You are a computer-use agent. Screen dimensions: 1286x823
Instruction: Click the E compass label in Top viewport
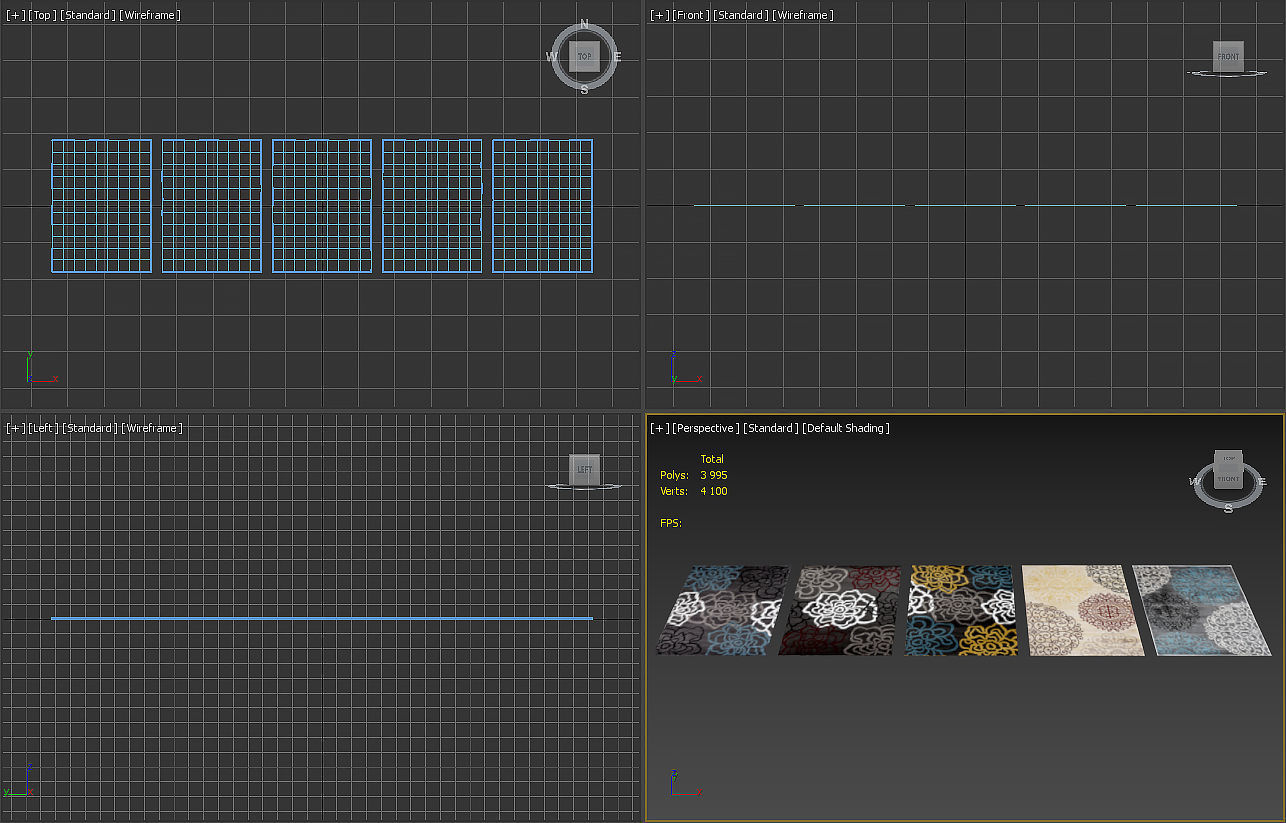click(x=617, y=57)
